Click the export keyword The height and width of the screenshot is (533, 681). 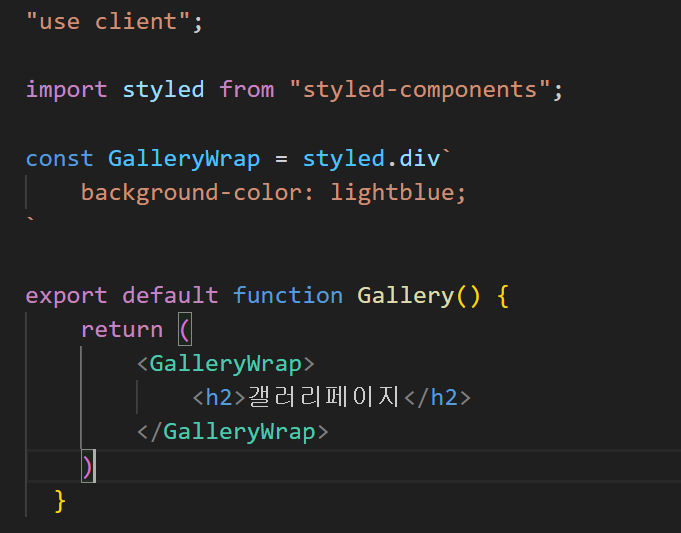pos(66,296)
